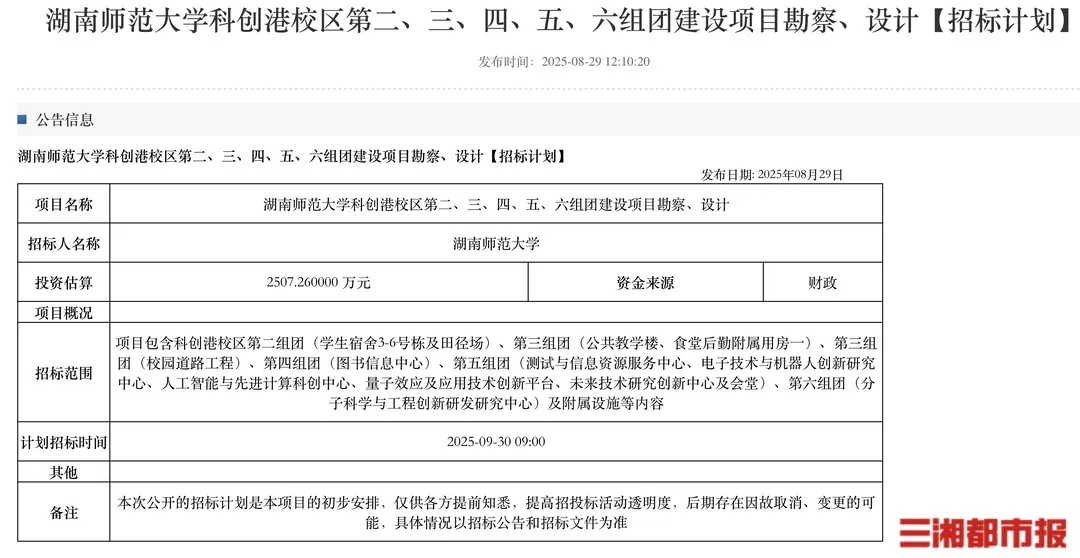Click the '项目概况' label cell
Viewport: 1080px width, 558px height.
click(x=63, y=313)
